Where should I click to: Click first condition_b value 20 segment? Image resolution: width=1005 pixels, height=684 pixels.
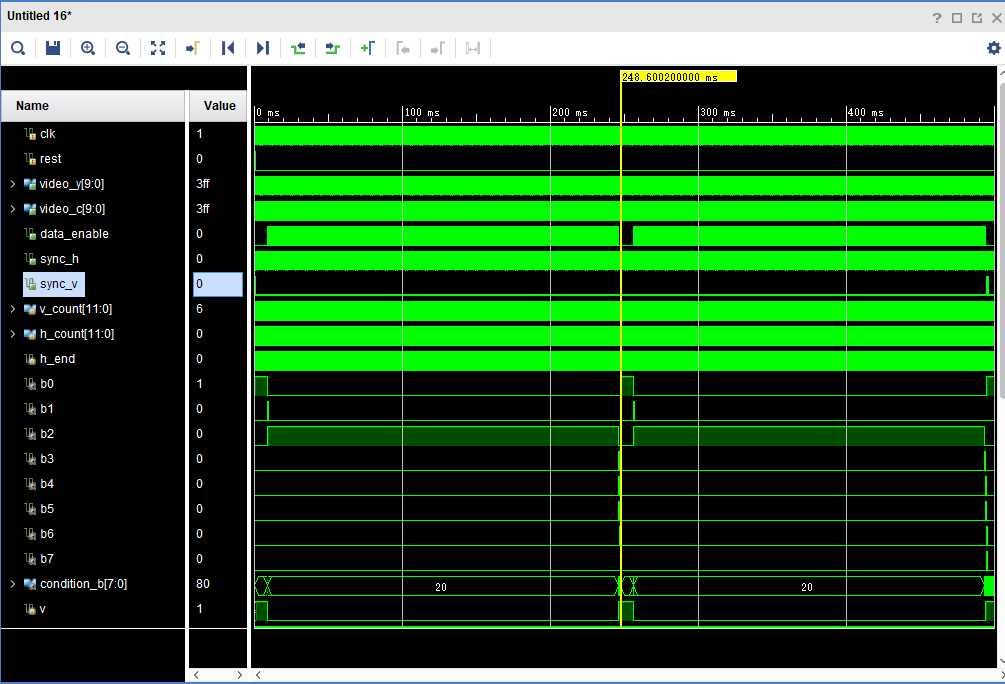[441, 587]
